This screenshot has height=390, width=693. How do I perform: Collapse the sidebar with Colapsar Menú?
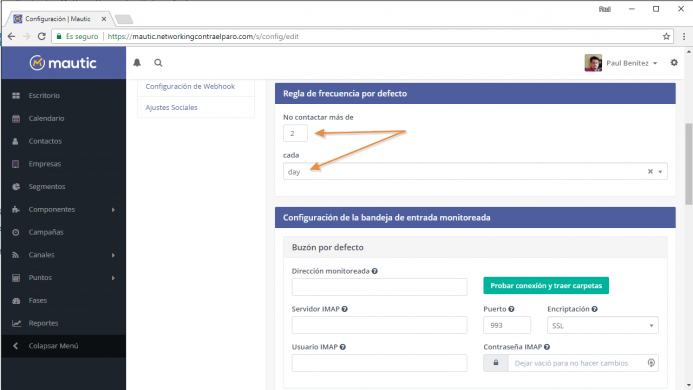64,346
